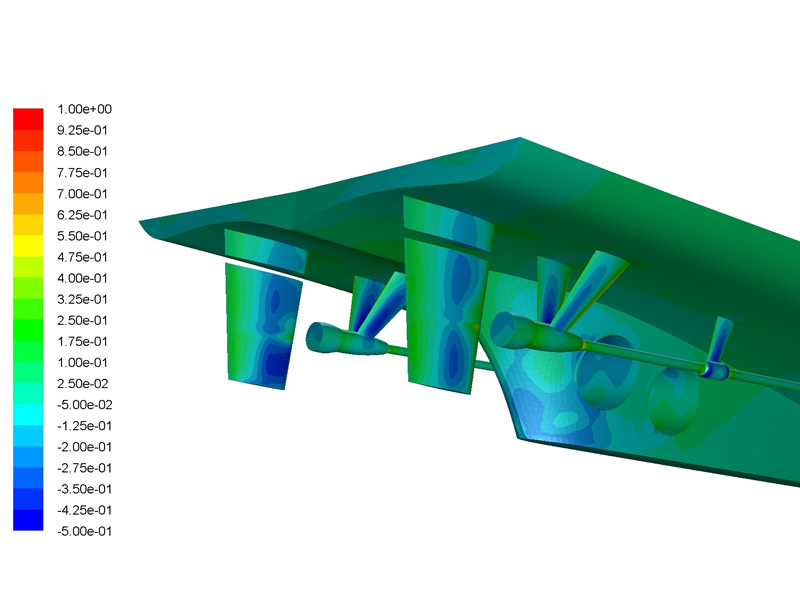The height and width of the screenshot is (600, 800).
Task: Pick the 5.50e-01 legend label
Action: coord(82,236)
